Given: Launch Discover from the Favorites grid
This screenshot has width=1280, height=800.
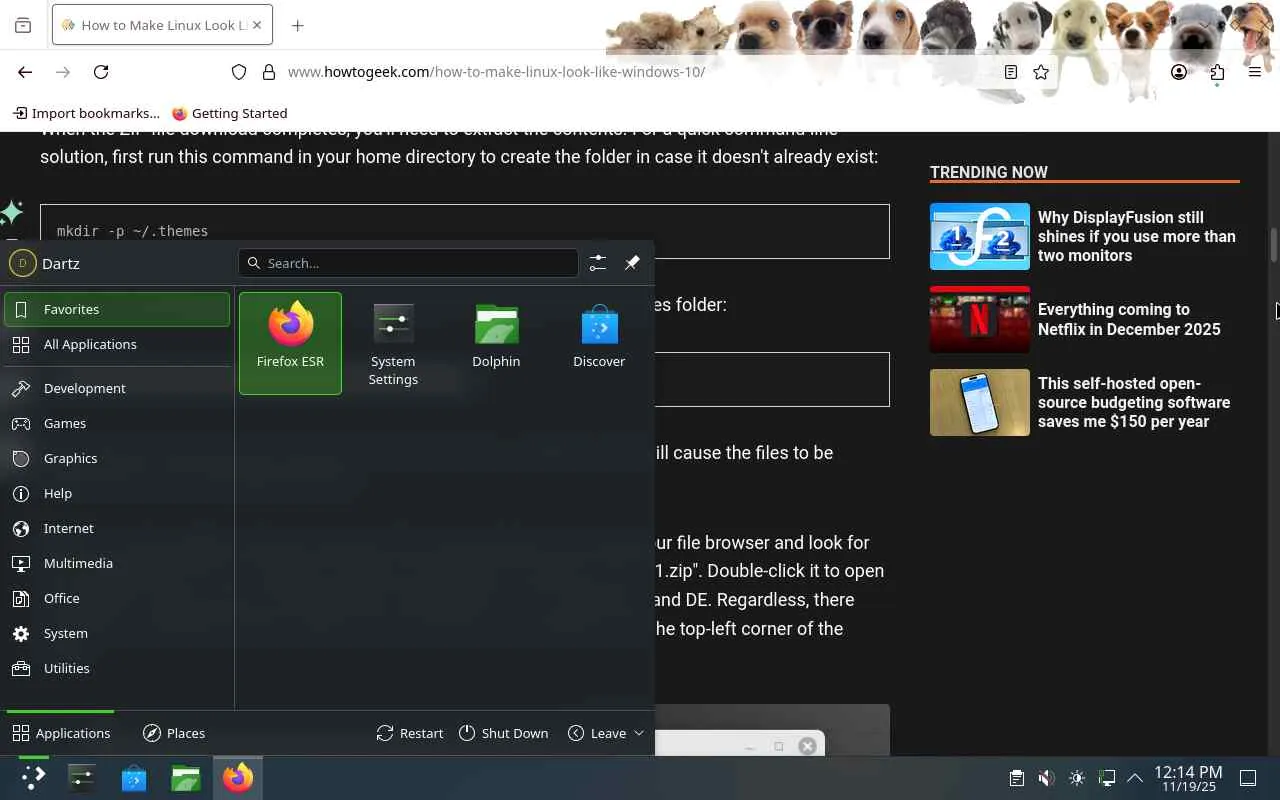Looking at the screenshot, I should pos(599,343).
